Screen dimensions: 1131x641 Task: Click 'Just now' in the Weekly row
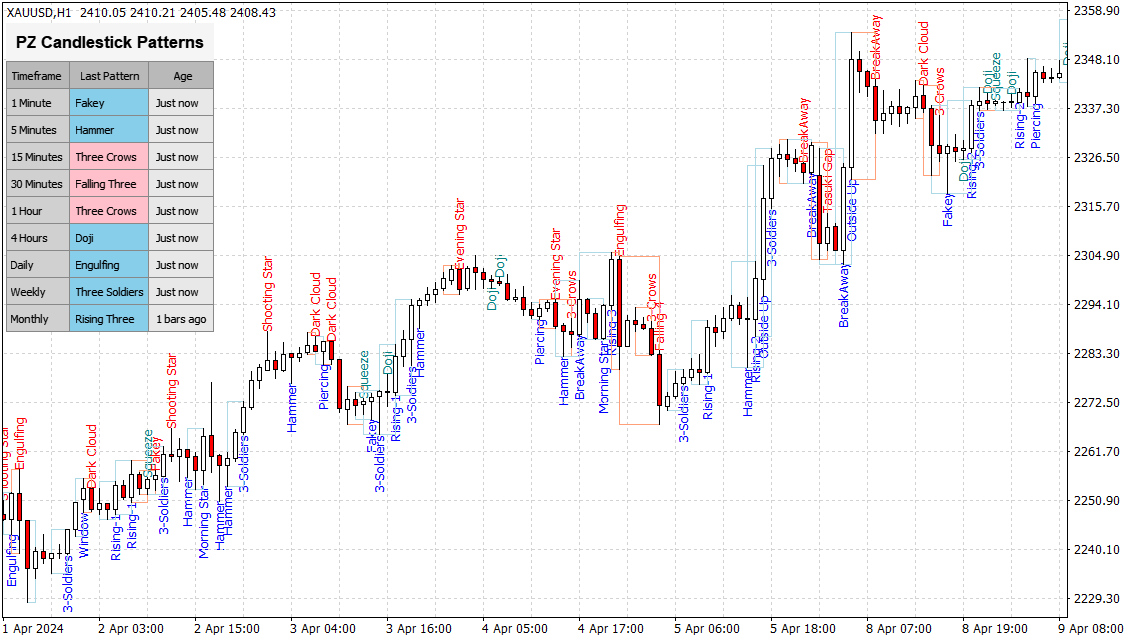181,292
